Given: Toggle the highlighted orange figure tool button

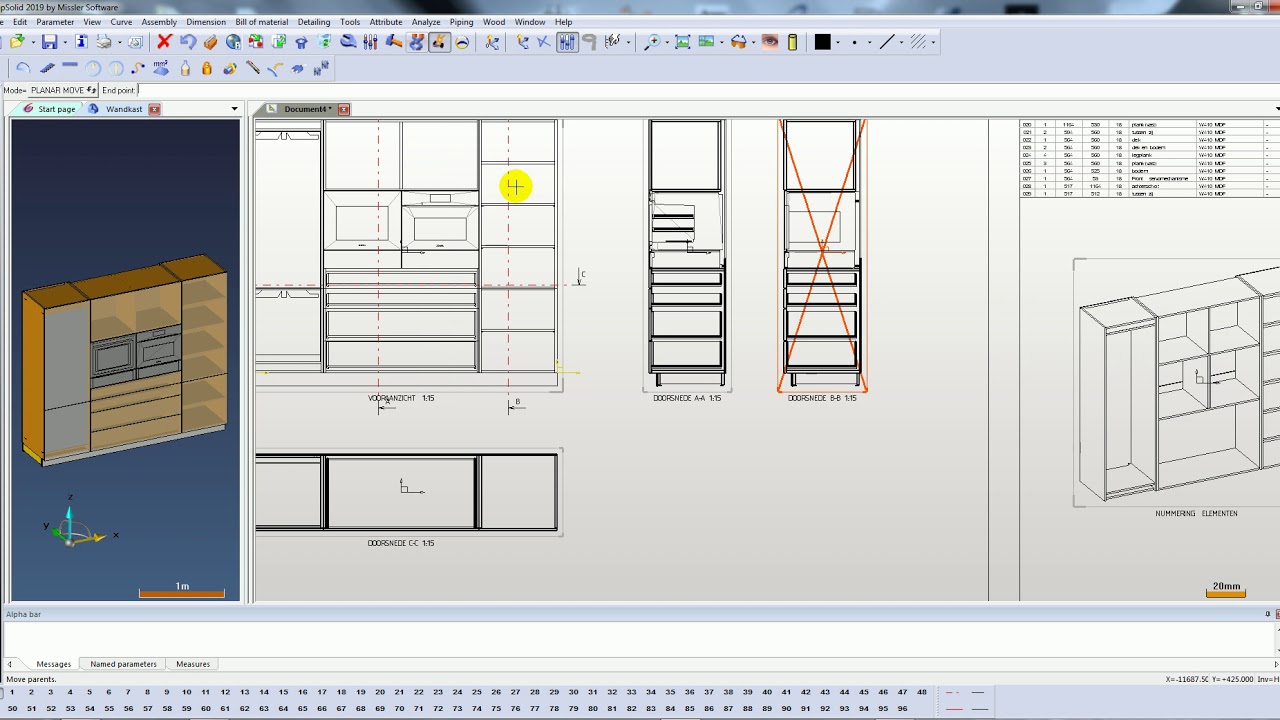Looking at the screenshot, I should pyautogui.click(x=439, y=42).
